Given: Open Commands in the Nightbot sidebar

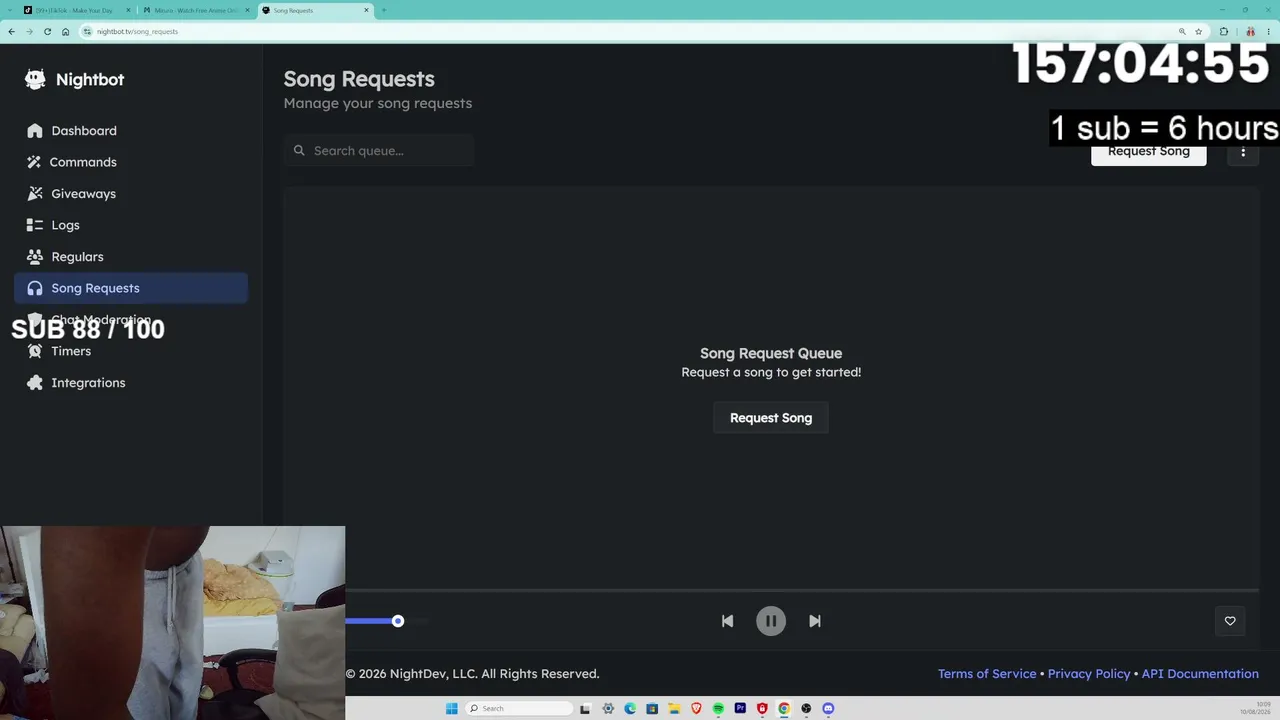Looking at the screenshot, I should (131, 162).
